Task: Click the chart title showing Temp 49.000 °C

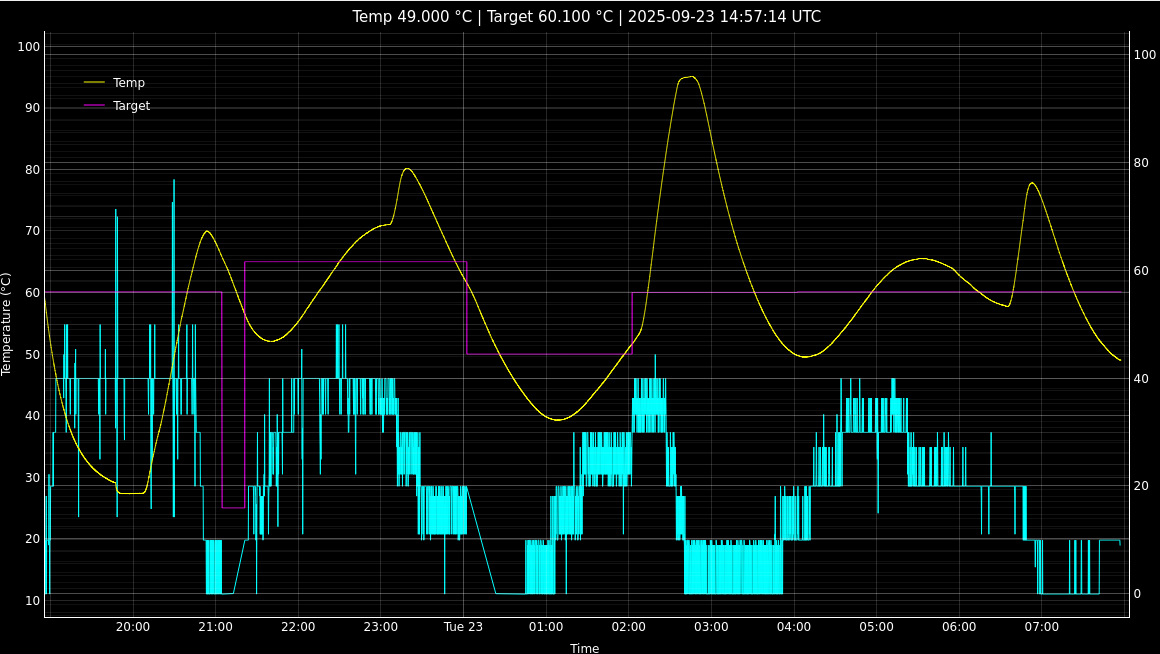Action: 586,17
